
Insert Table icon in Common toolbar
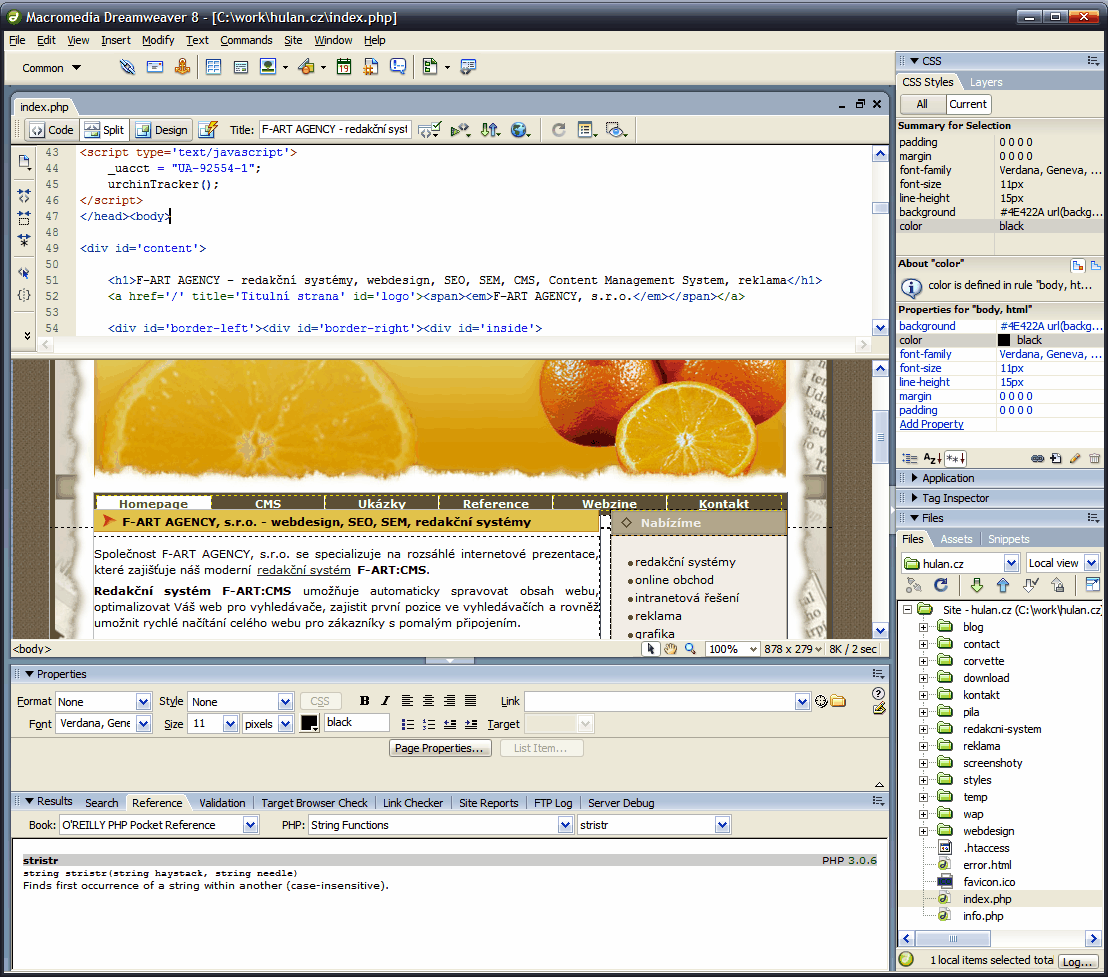pyautogui.click(x=213, y=67)
